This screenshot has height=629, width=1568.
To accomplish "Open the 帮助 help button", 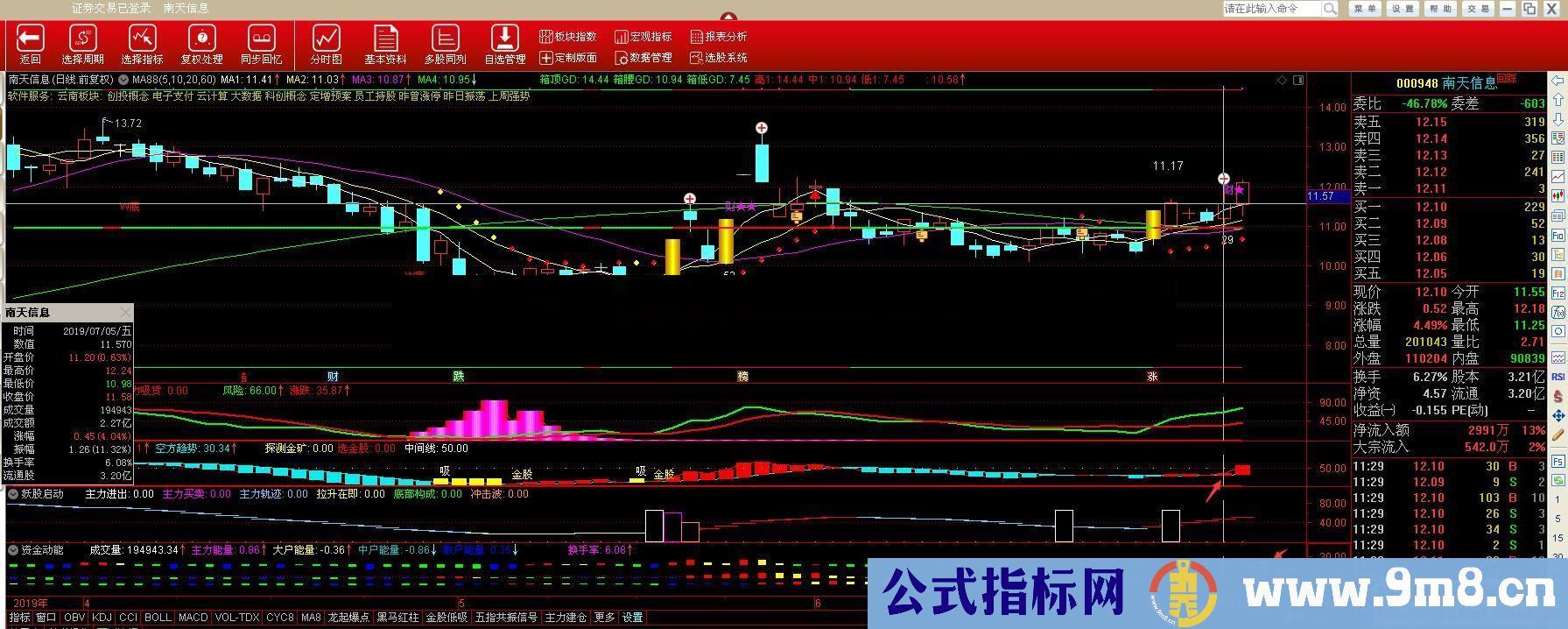I will pos(1440,9).
